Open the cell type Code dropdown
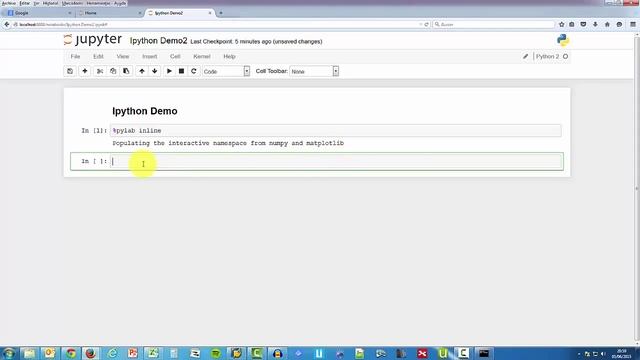The width and height of the screenshot is (640, 360). pyautogui.click(x=226, y=71)
